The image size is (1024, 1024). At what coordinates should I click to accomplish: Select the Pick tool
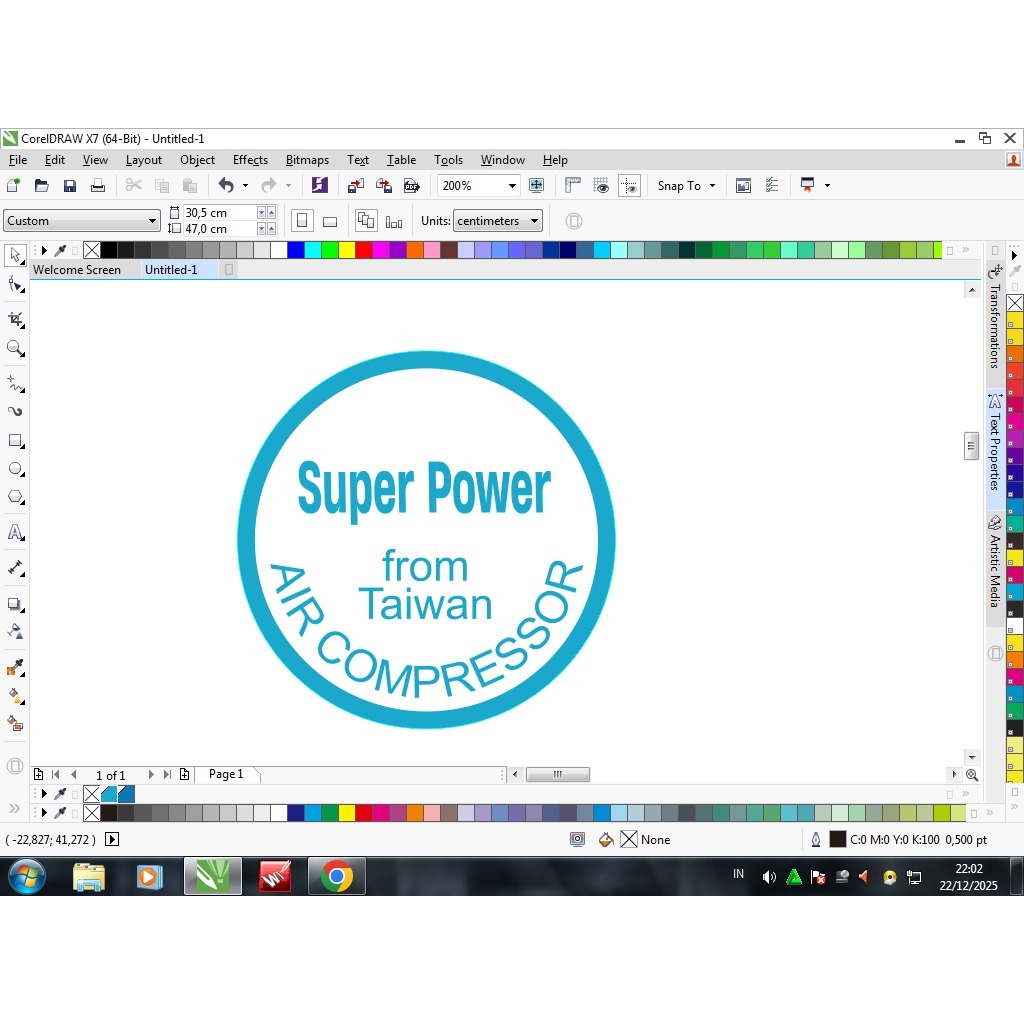[15, 256]
